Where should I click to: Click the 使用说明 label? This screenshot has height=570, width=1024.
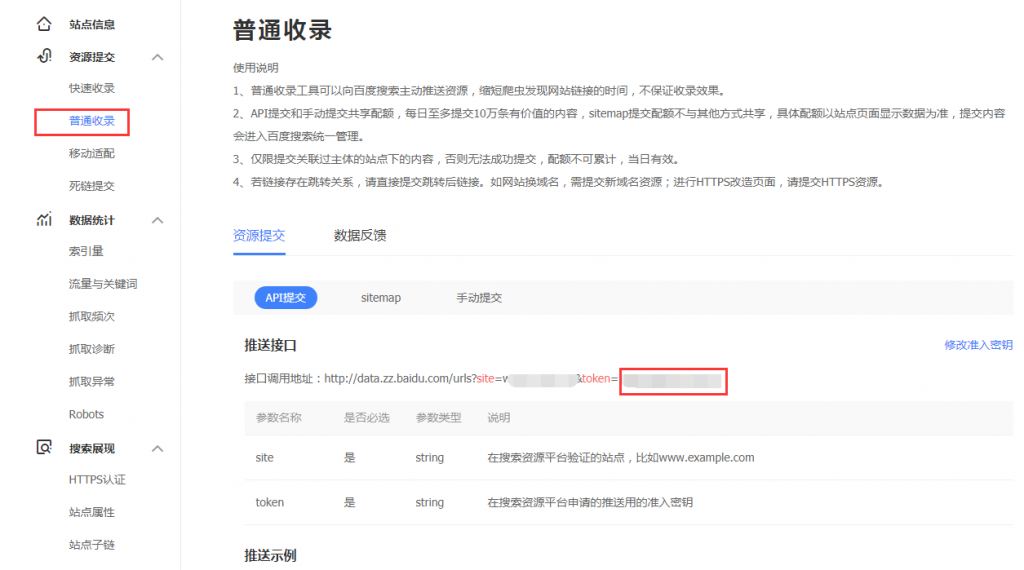(255, 68)
